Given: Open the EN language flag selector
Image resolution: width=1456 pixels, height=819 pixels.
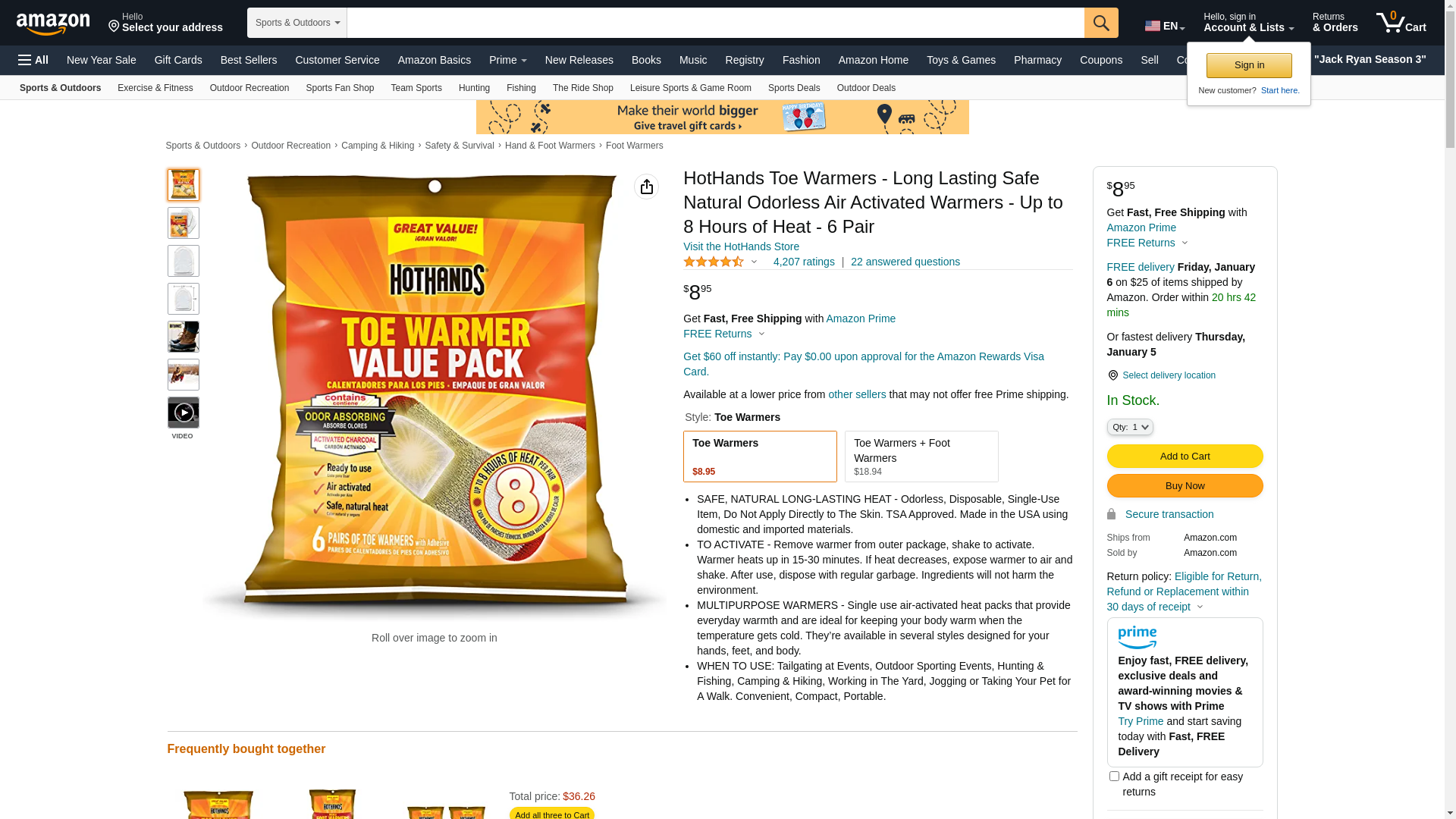Looking at the screenshot, I should [x=1165, y=26].
